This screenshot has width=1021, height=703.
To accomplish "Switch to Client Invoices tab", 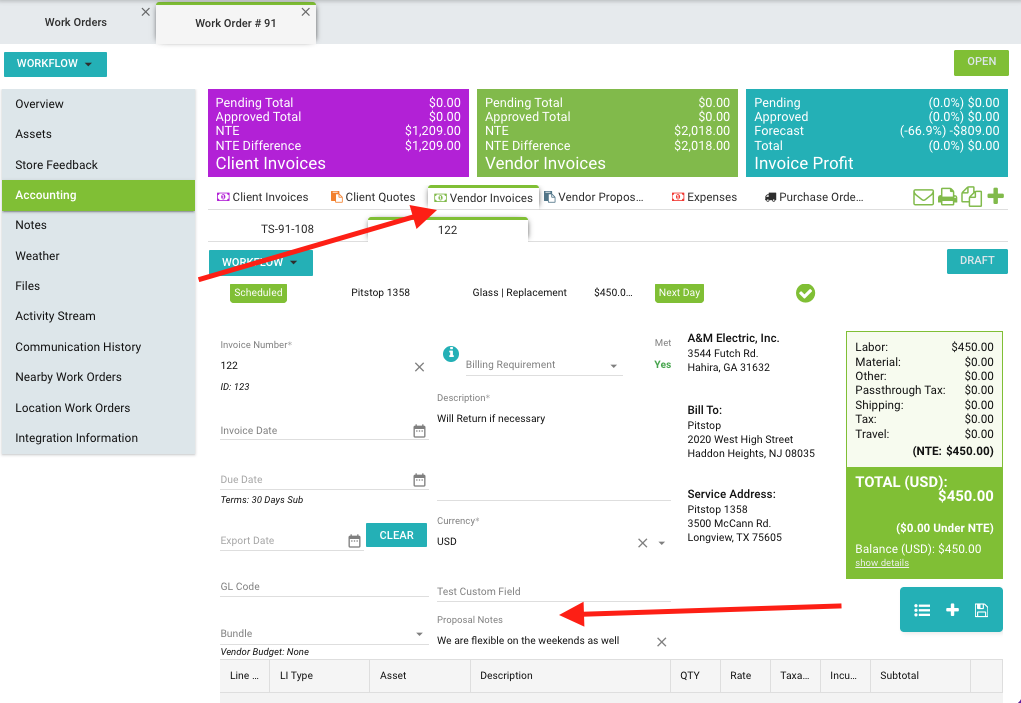I will [x=262, y=197].
